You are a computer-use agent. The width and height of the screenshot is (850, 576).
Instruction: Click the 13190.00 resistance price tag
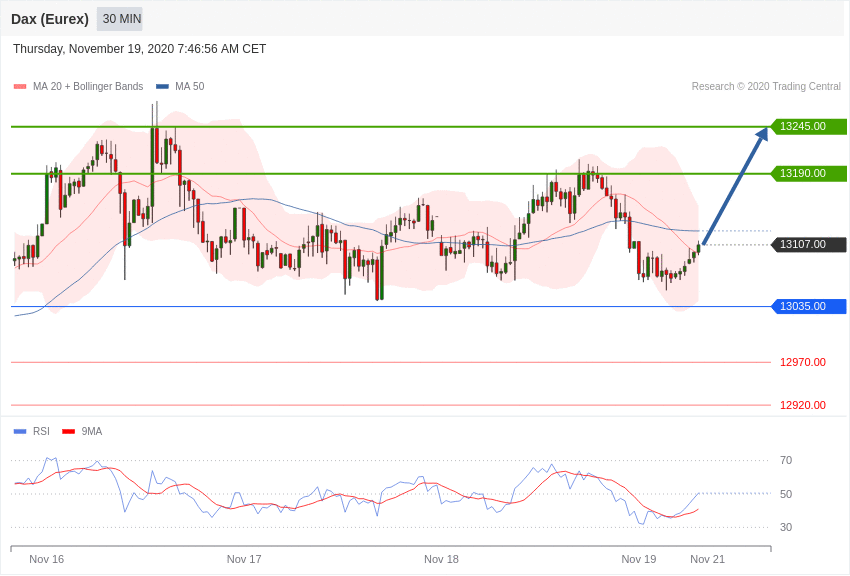coord(808,173)
